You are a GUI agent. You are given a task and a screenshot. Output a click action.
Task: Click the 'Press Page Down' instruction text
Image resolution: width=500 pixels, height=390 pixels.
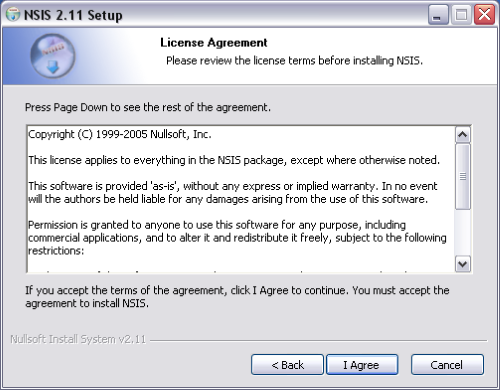tap(148, 107)
